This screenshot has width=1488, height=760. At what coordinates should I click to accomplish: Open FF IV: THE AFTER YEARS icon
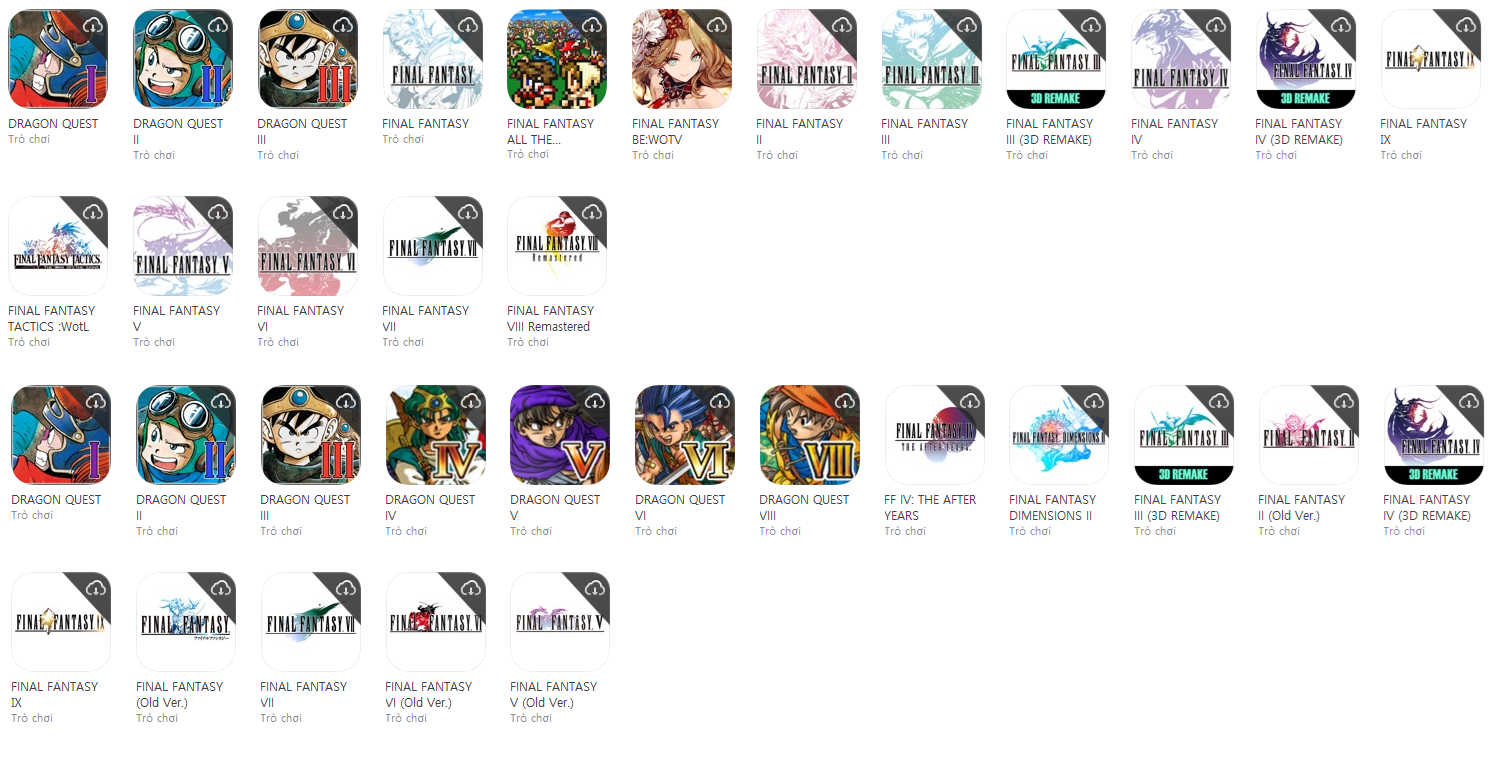pyautogui.click(x=935, y=435)
